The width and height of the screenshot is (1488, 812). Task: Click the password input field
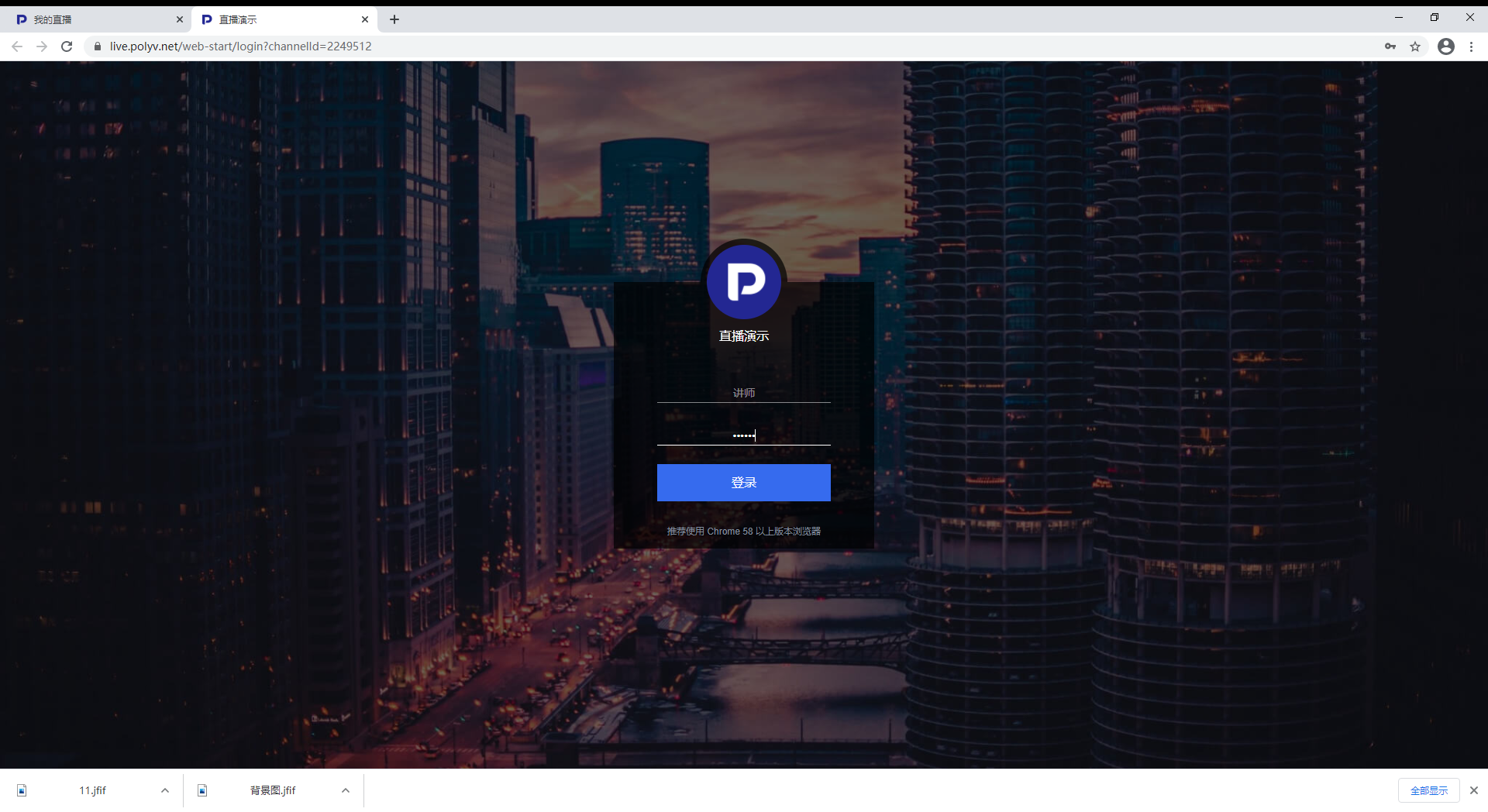(743, 435)
